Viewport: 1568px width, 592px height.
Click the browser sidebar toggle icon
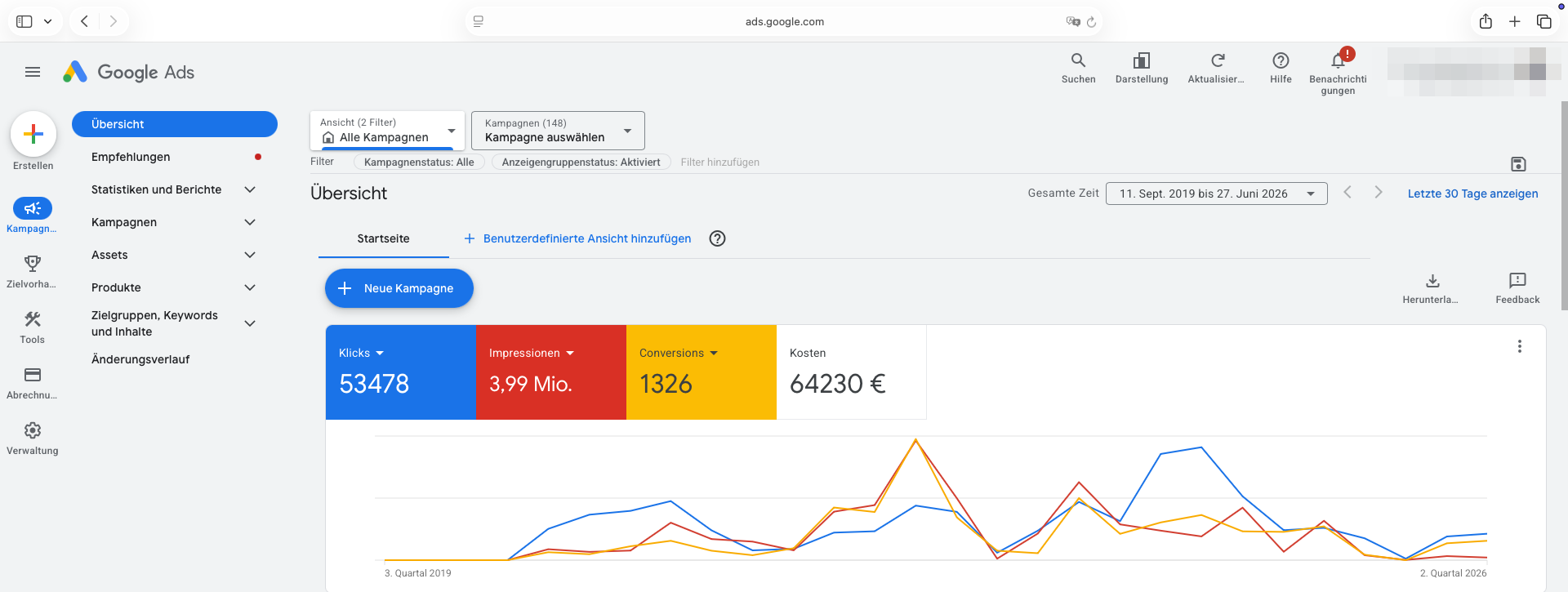(24, 21)
